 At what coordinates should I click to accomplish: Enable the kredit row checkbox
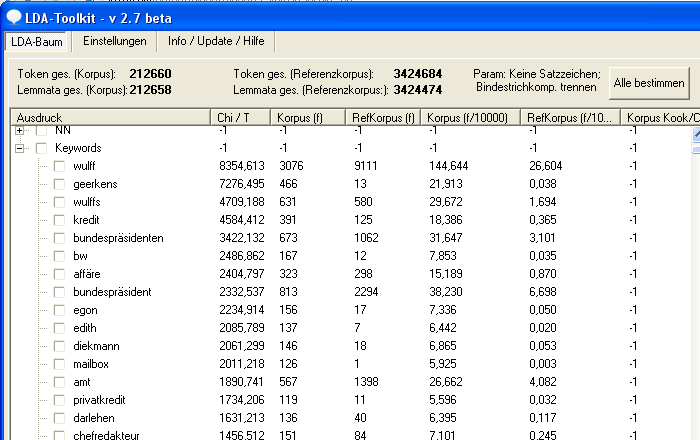pos(59,220)
